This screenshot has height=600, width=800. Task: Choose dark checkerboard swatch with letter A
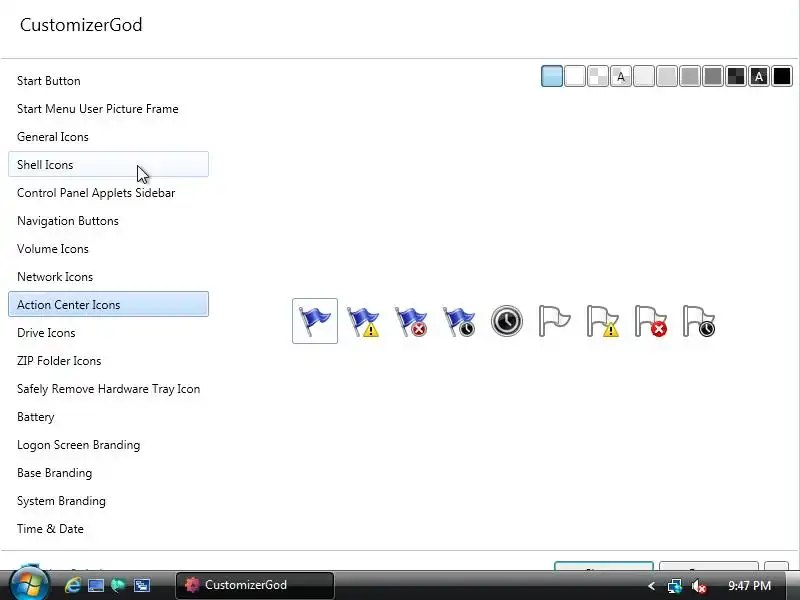[759, 77]
